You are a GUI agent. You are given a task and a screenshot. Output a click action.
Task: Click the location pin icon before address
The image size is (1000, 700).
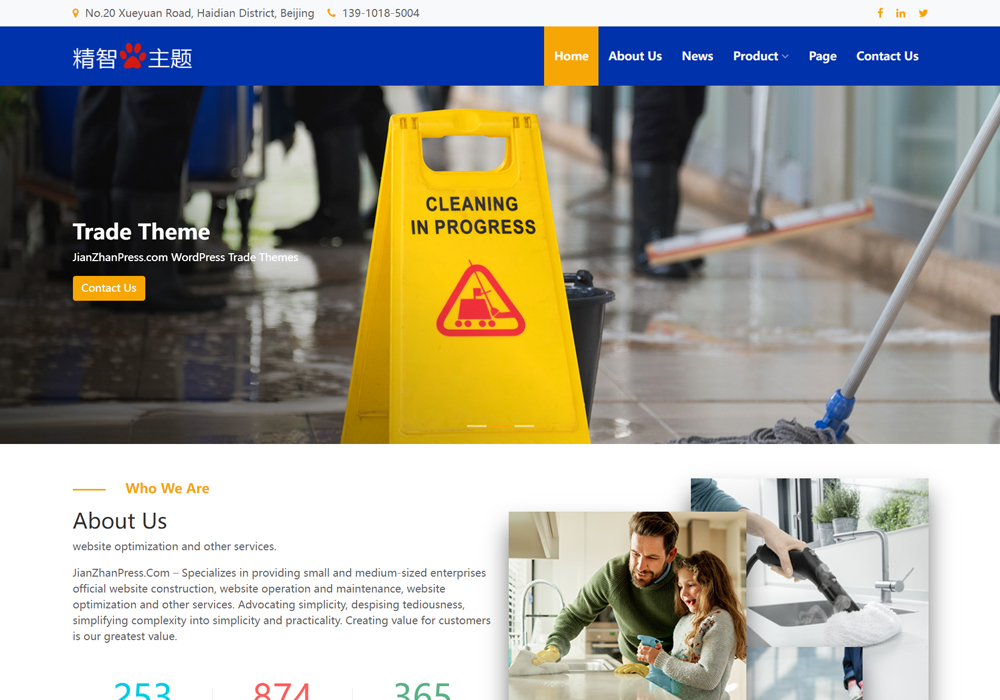76,13
